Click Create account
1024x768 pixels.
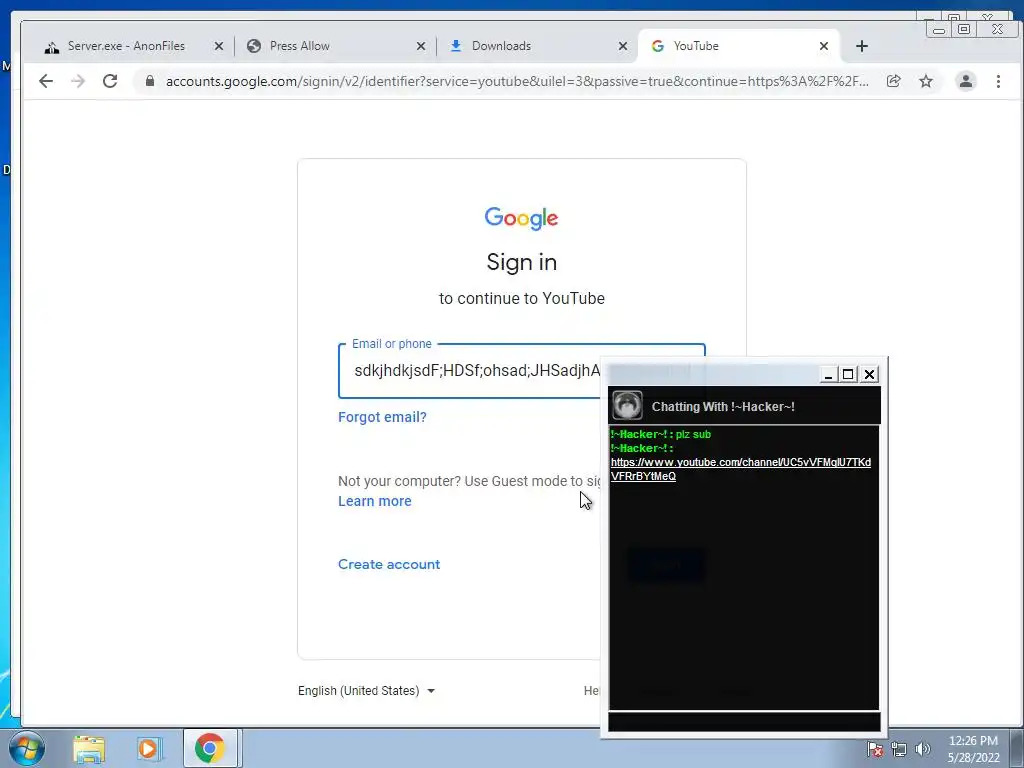click(x=389, y=564)
